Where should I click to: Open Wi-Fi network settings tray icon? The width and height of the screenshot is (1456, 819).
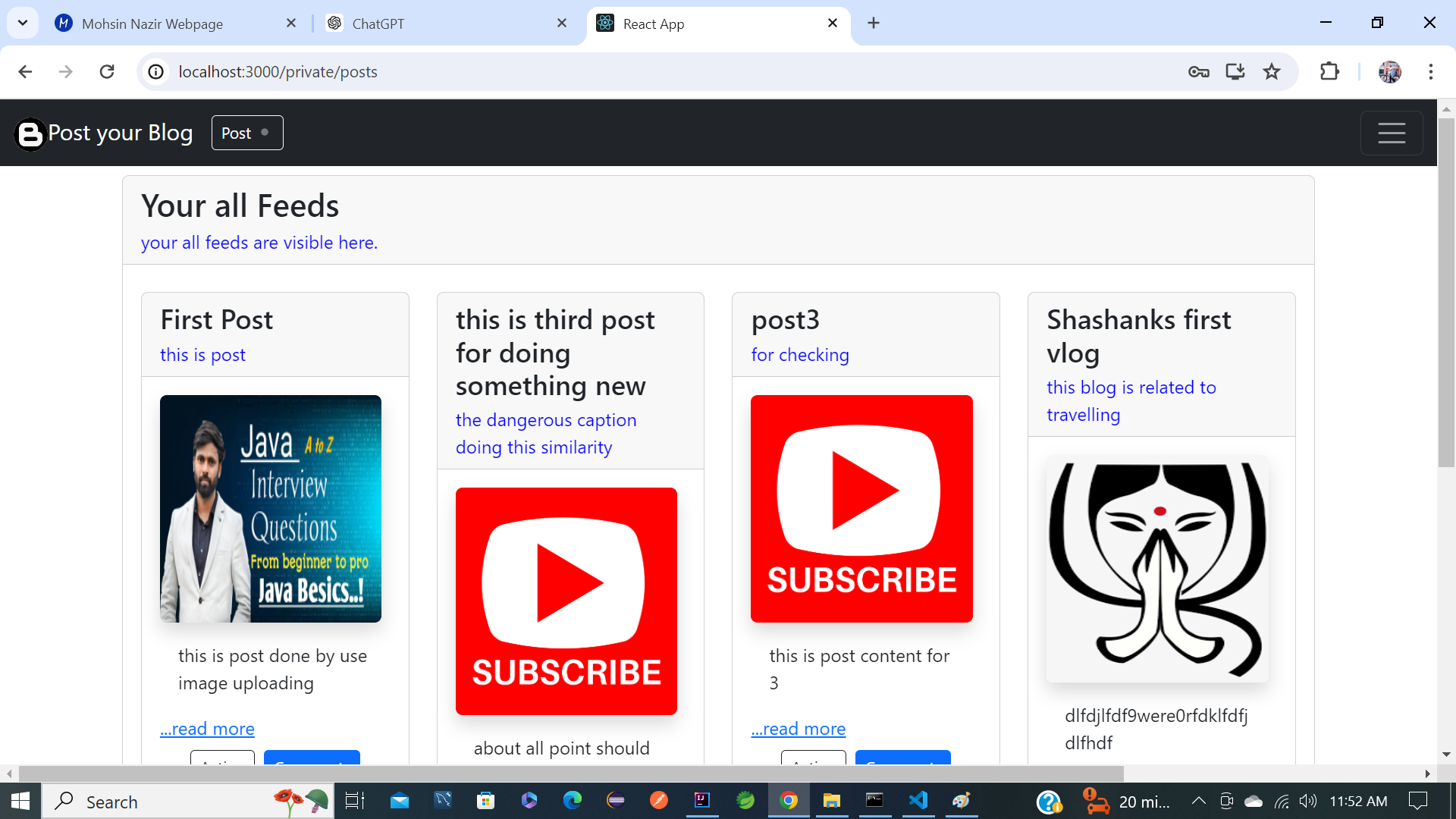(x=1282, y=802)
